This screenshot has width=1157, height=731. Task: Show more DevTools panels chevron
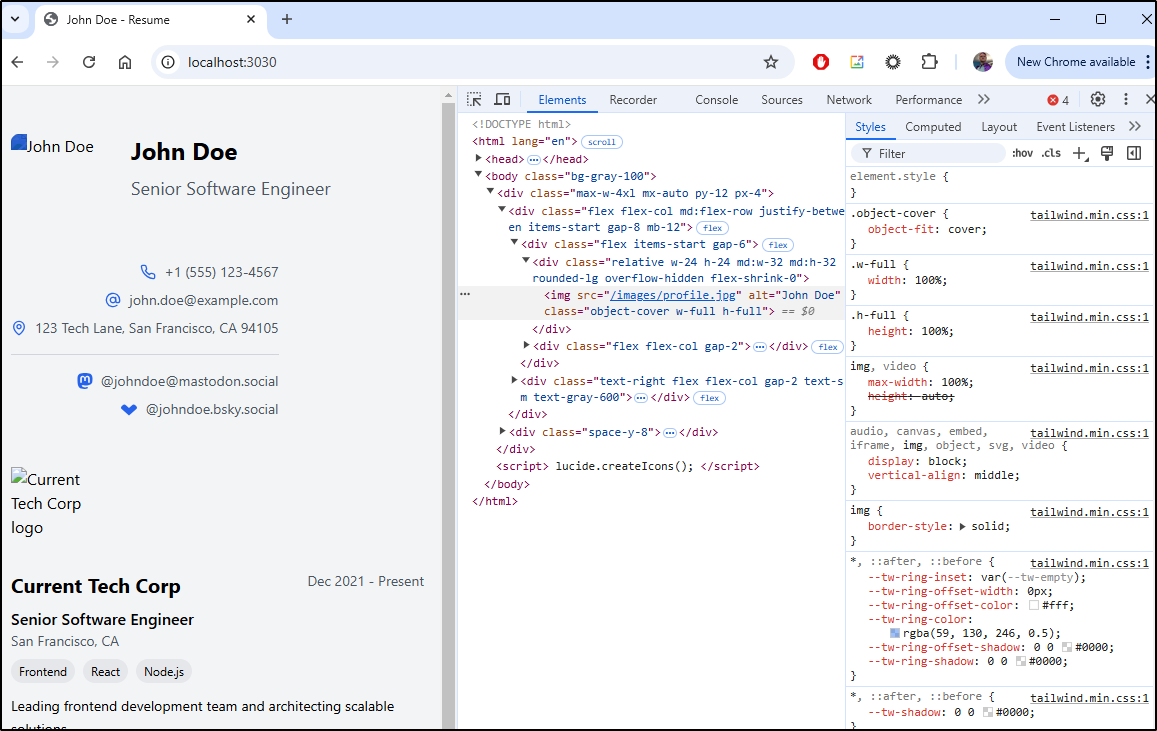[x=984, y=99]
